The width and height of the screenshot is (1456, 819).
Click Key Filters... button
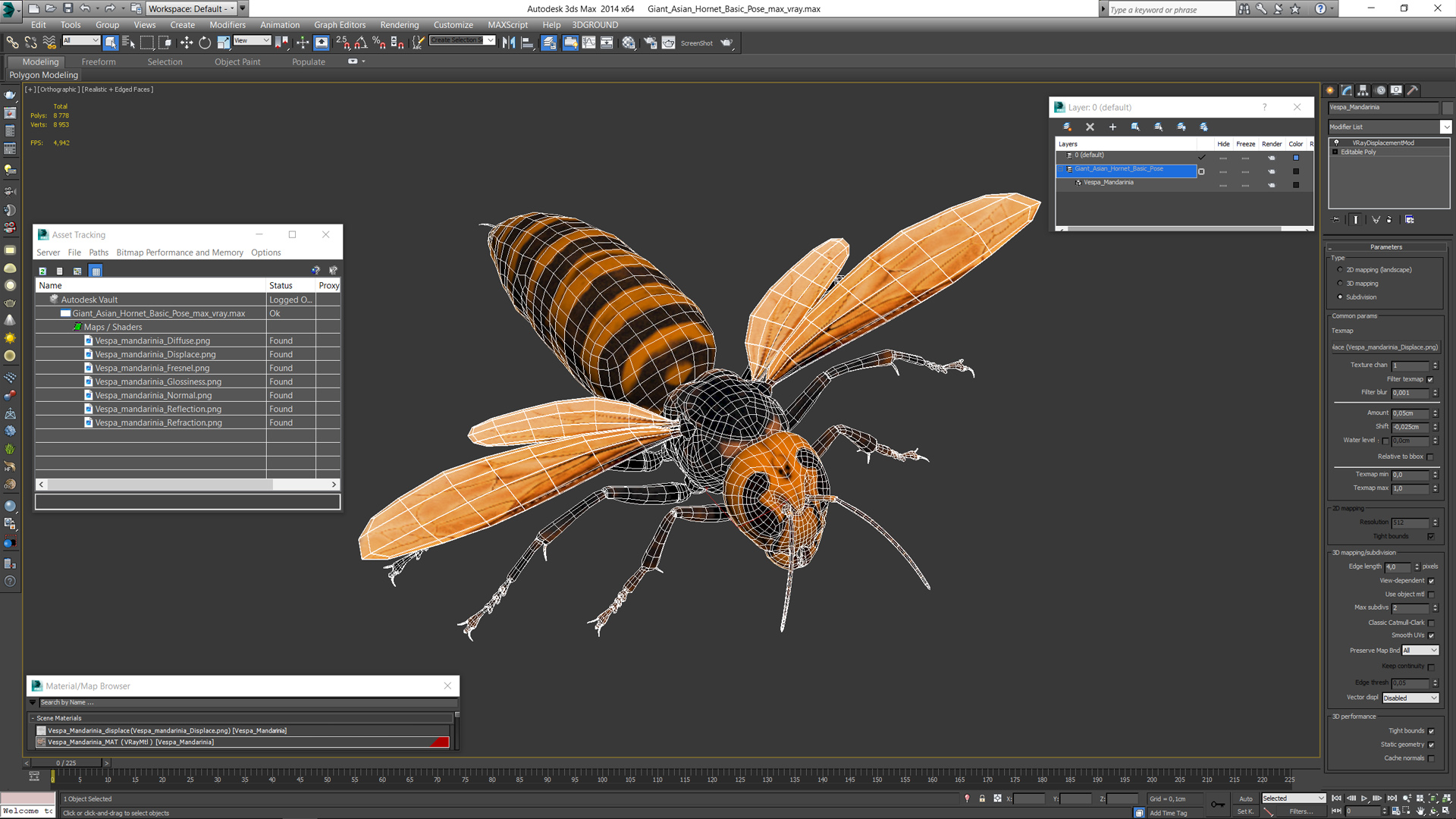[1301, 811]
